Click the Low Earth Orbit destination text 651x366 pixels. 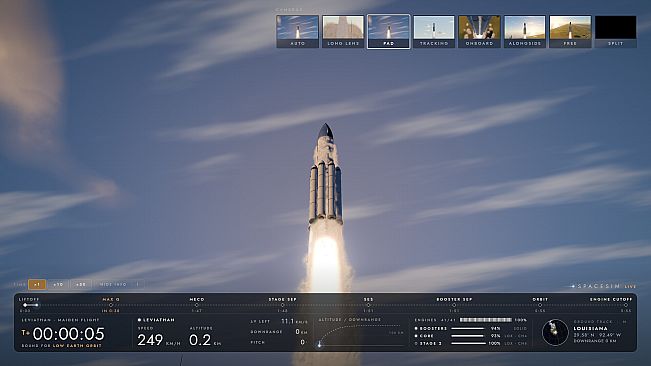pyautogui.click(x=77, y=346)
